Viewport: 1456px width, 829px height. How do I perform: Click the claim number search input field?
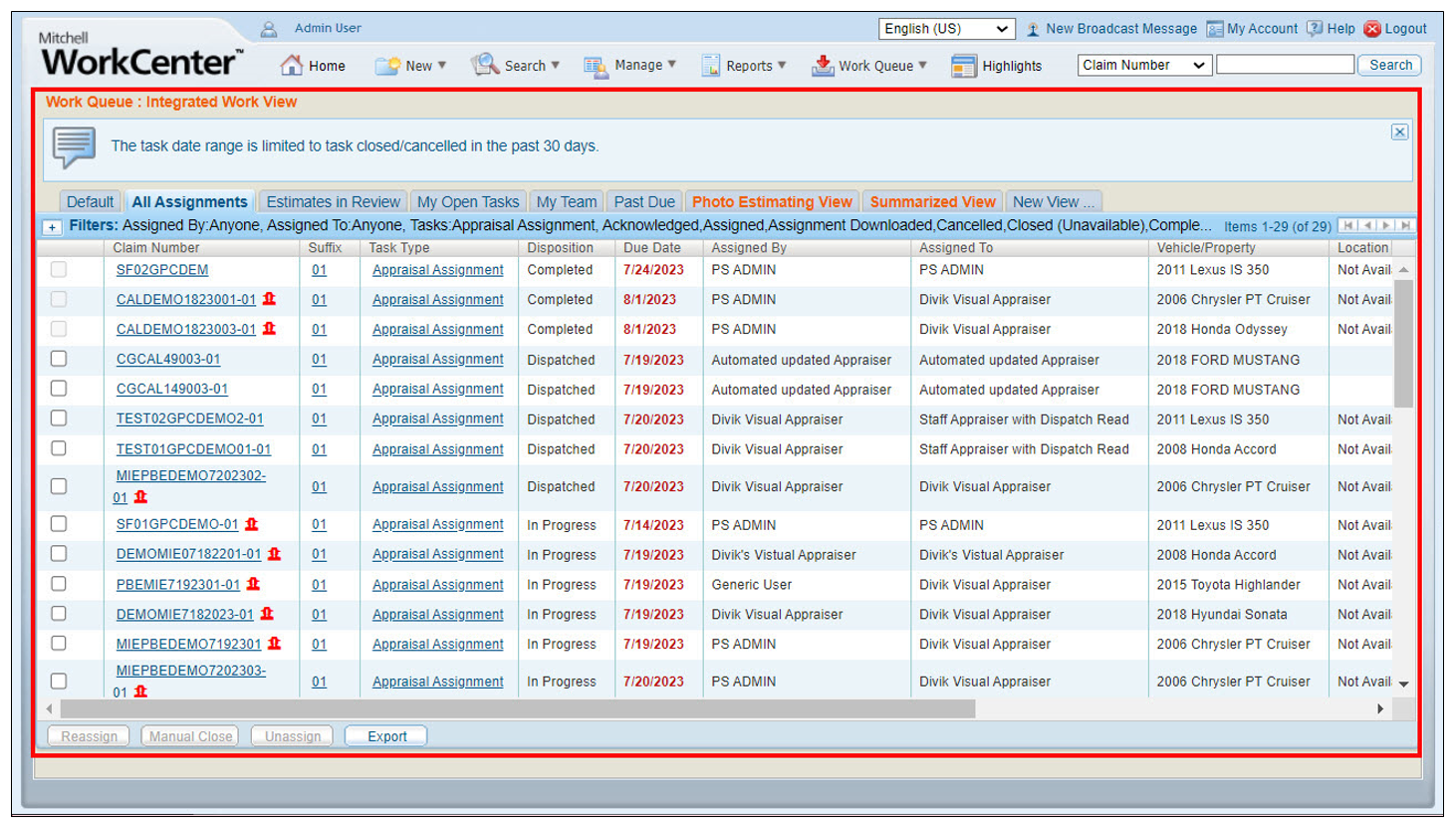coord(1285,65)
